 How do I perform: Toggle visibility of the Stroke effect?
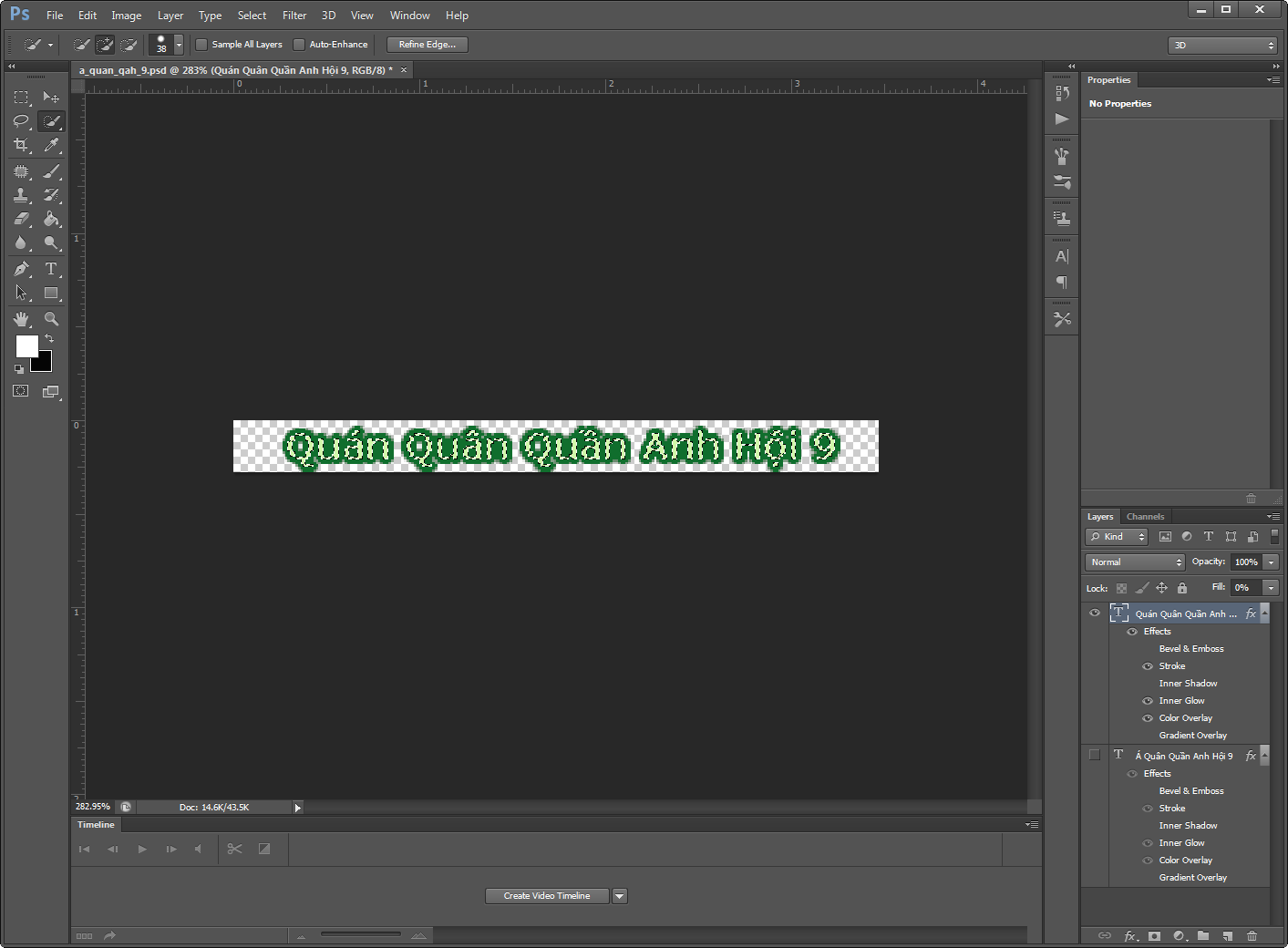click(1147, 665)
